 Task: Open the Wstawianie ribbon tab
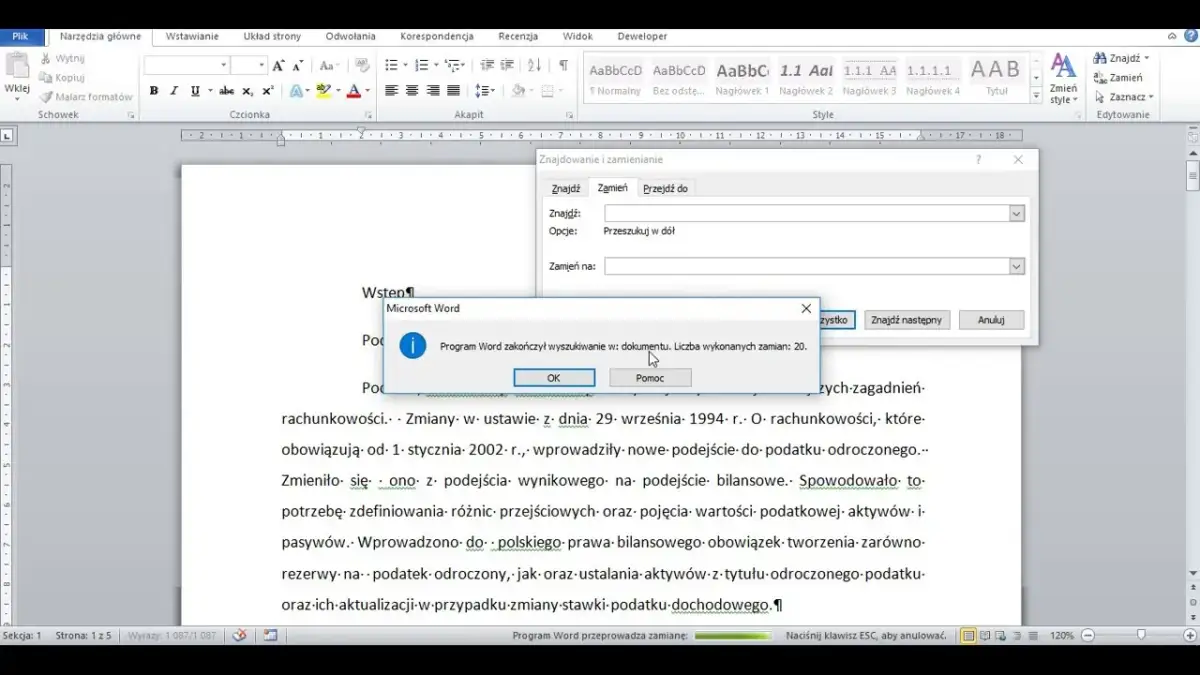point(191,36)
